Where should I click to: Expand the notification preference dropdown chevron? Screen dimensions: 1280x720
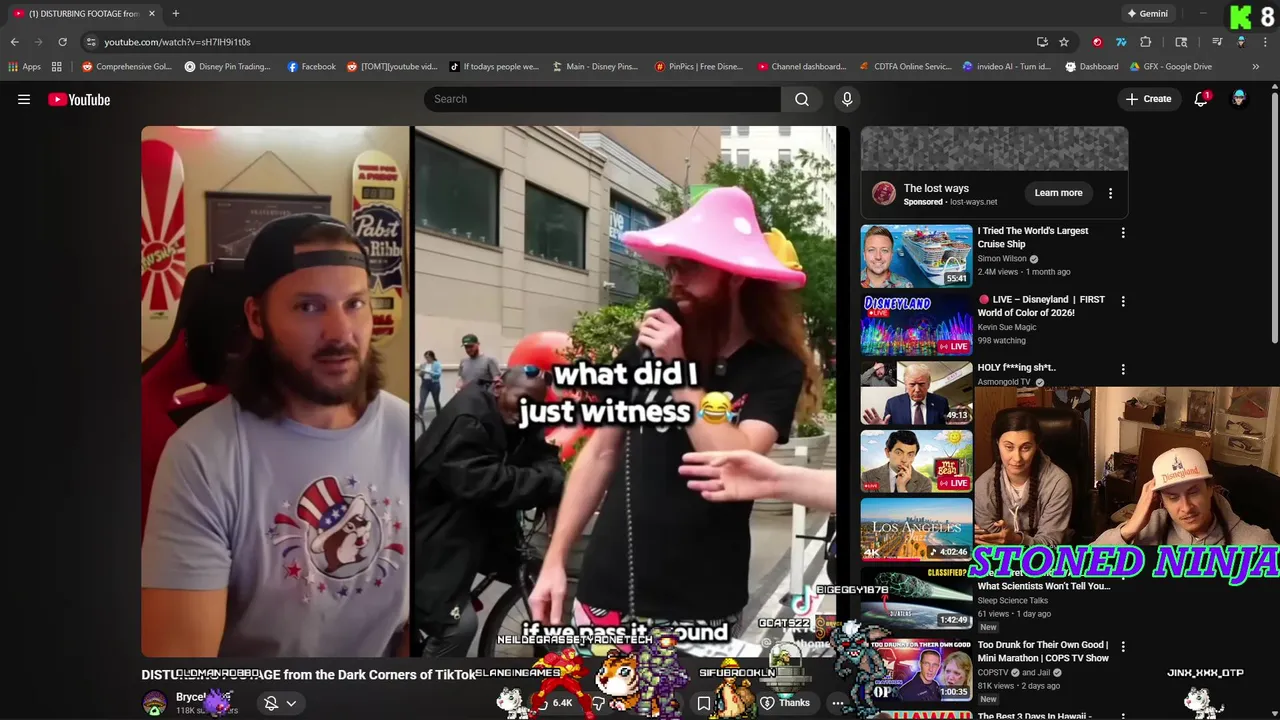(291, 703)
